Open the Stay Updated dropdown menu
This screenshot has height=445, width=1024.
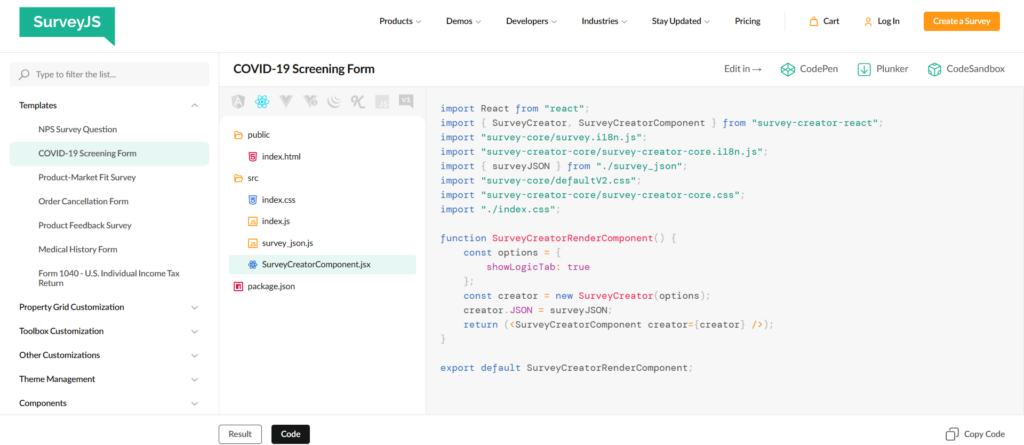[x=680, y=21]
